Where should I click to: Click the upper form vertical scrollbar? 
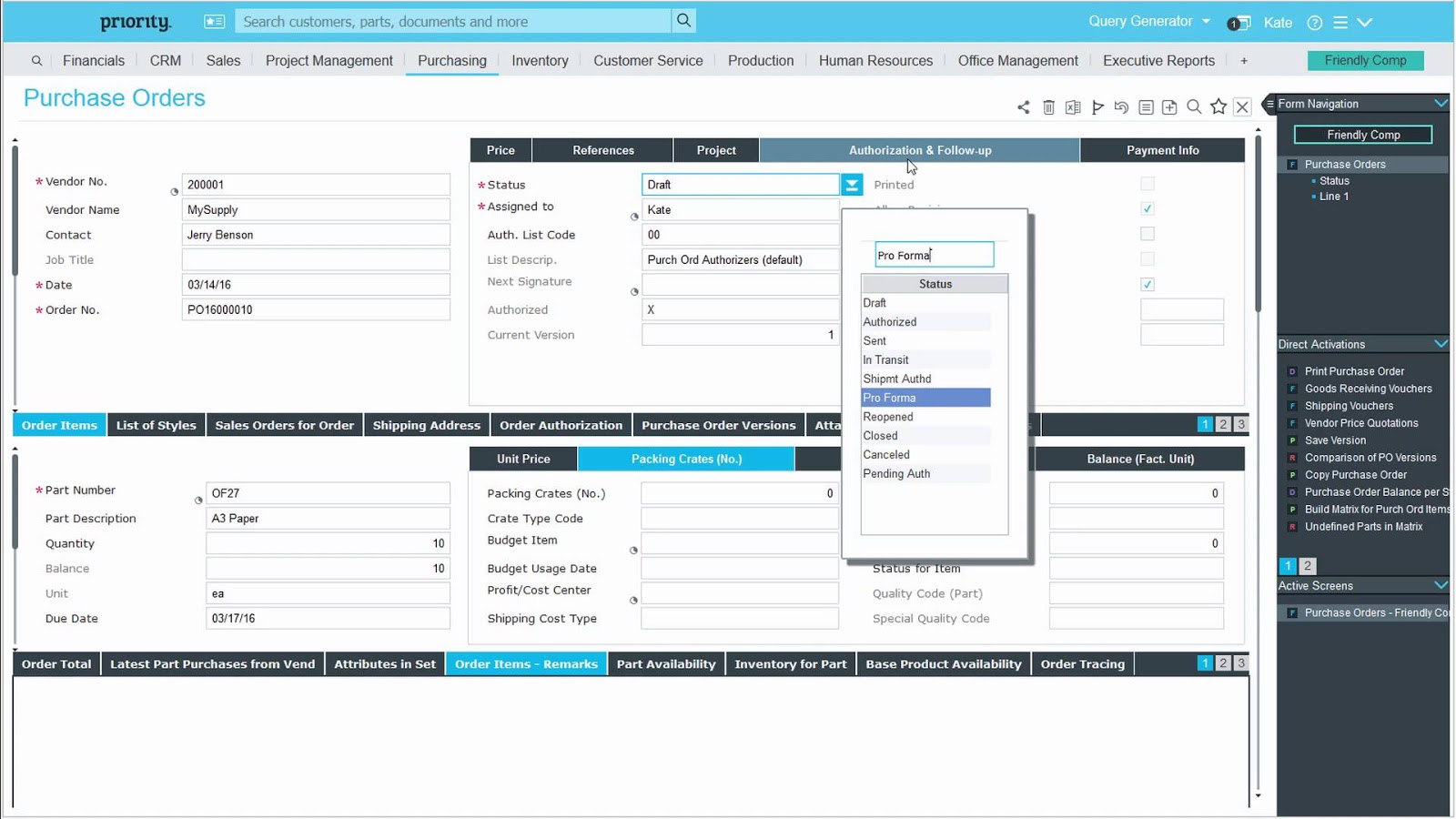[1258, 225]
